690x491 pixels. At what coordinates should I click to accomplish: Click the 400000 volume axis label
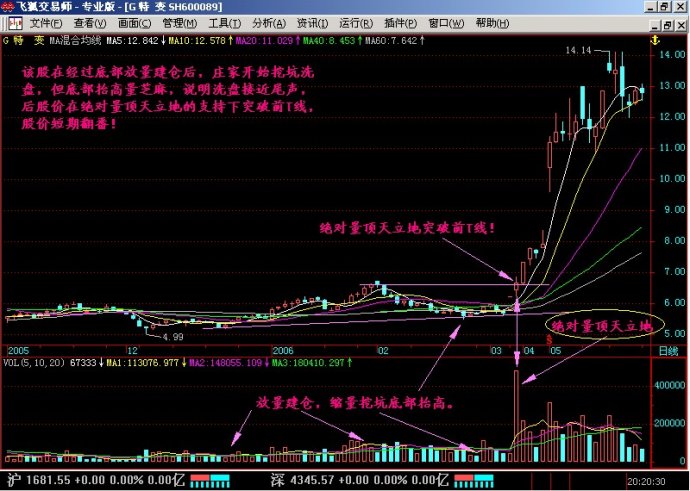pos(669,385)
